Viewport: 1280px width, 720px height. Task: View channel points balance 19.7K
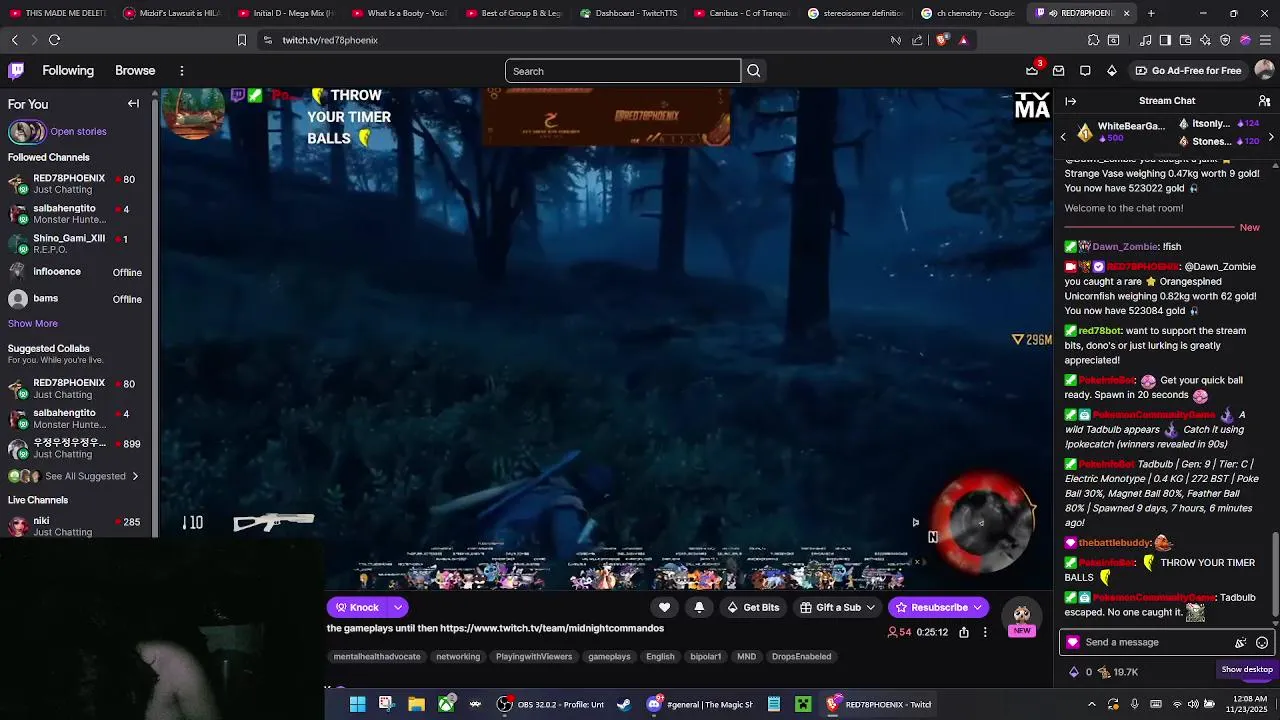tap(1118, 672)
